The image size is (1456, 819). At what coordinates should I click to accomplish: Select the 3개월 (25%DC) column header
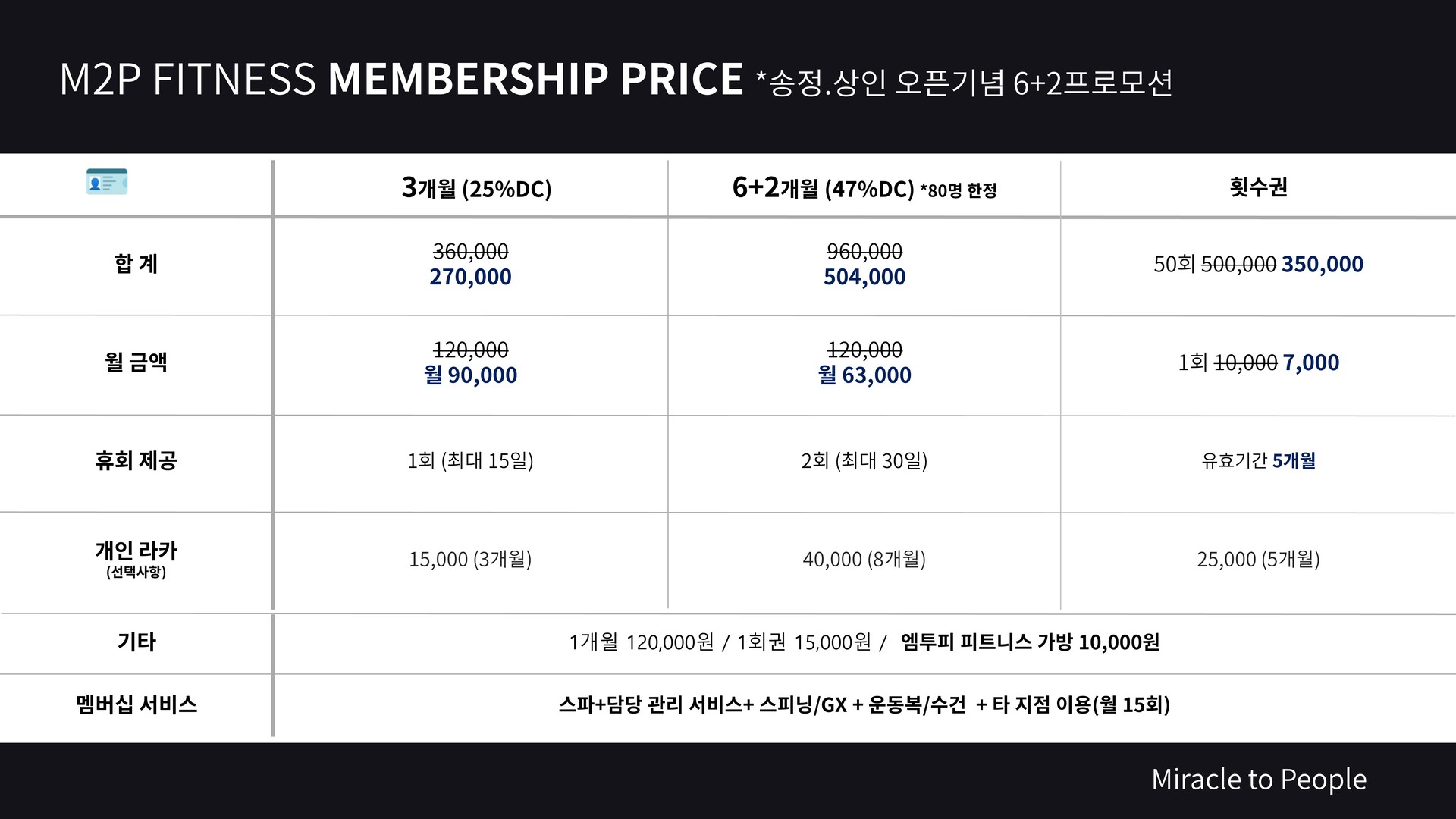pos(476,187)
